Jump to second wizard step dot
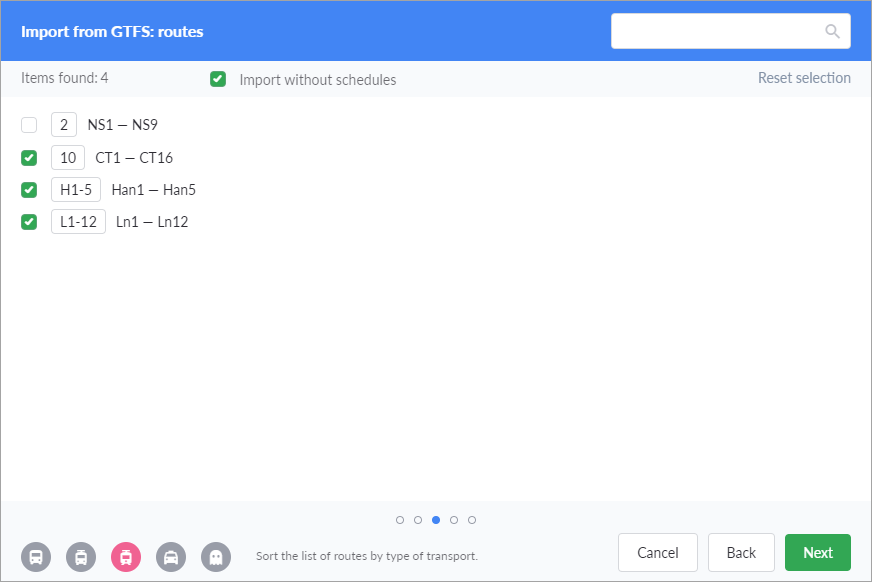 [x=418, y=520]
